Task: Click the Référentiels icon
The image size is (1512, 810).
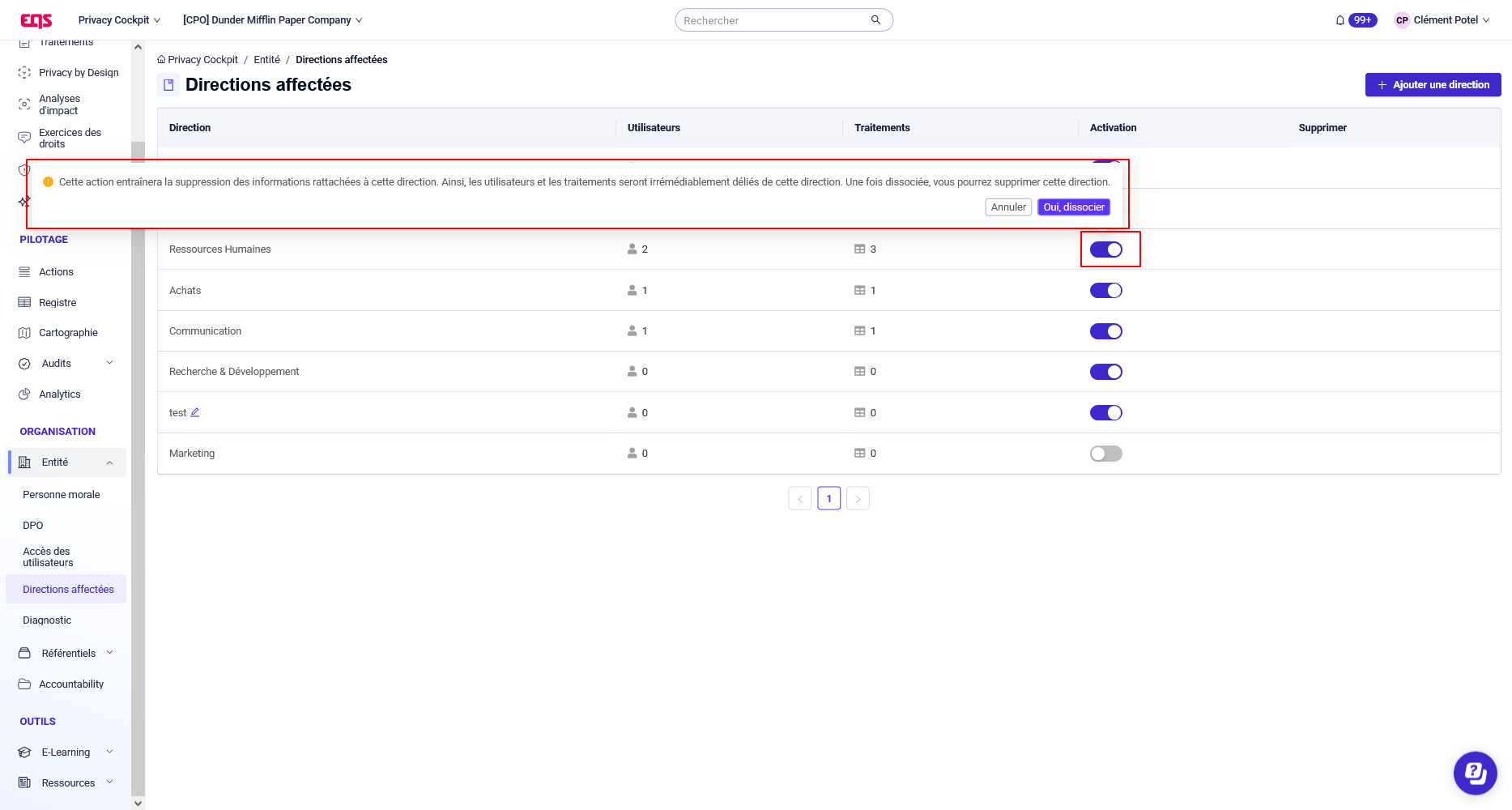Action: click(x=24, y=654)
